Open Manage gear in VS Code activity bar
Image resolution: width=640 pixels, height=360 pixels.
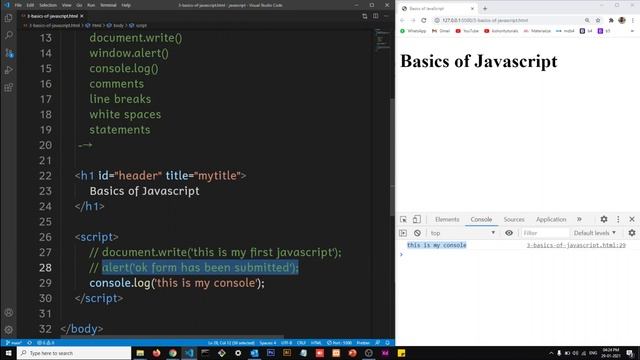pos(9,329)
